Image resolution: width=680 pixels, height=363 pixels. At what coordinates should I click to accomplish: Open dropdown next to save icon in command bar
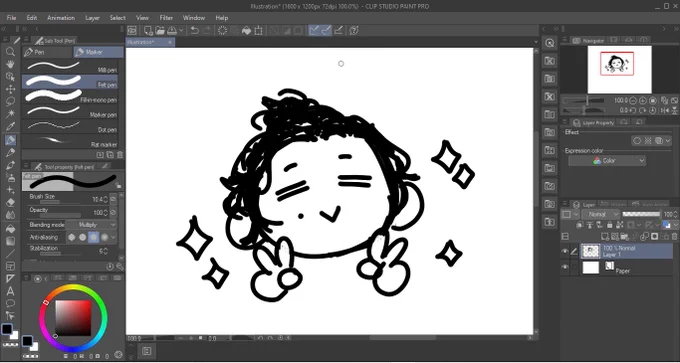coord(181,30)
